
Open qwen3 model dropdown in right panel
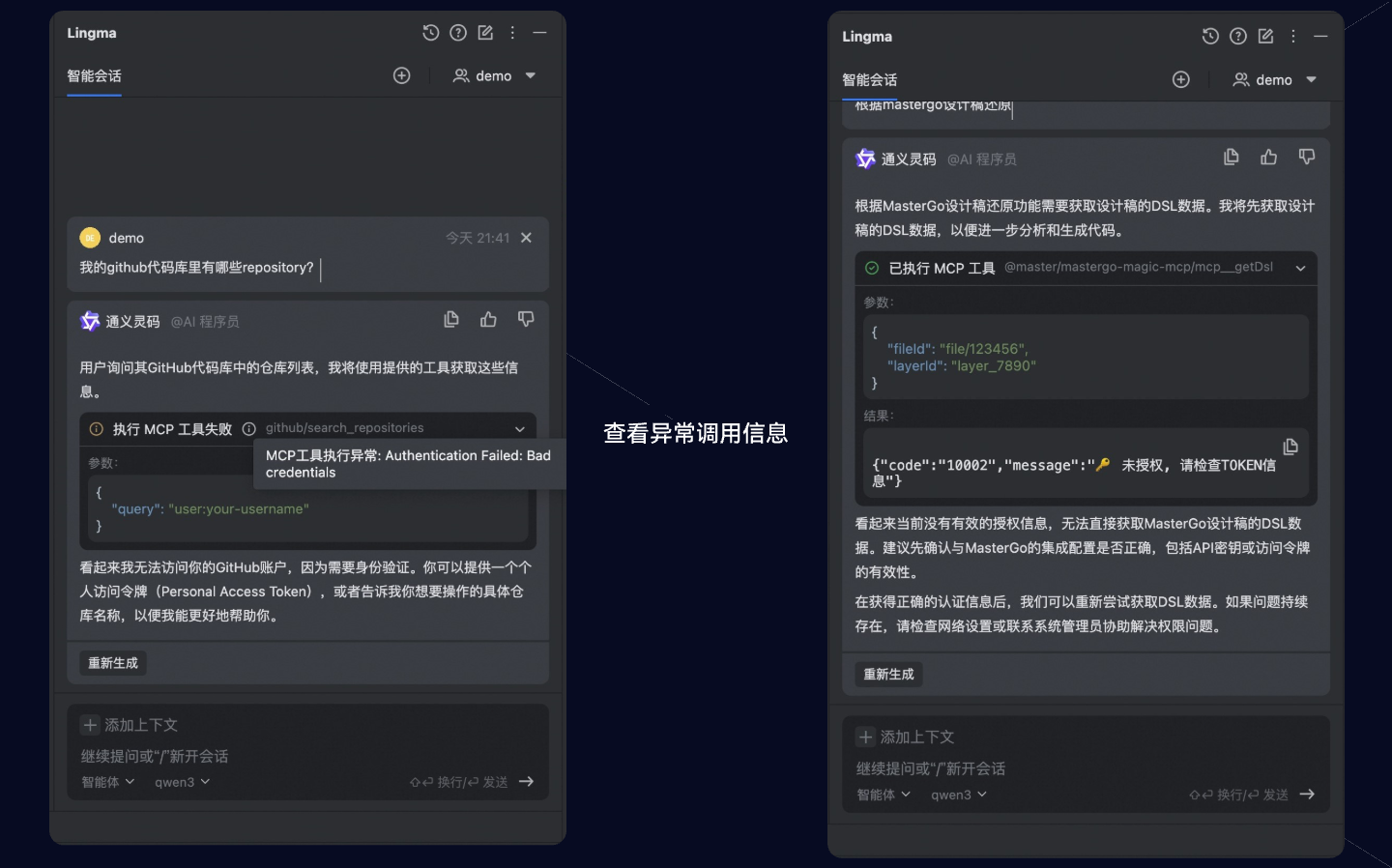[958, 795]
